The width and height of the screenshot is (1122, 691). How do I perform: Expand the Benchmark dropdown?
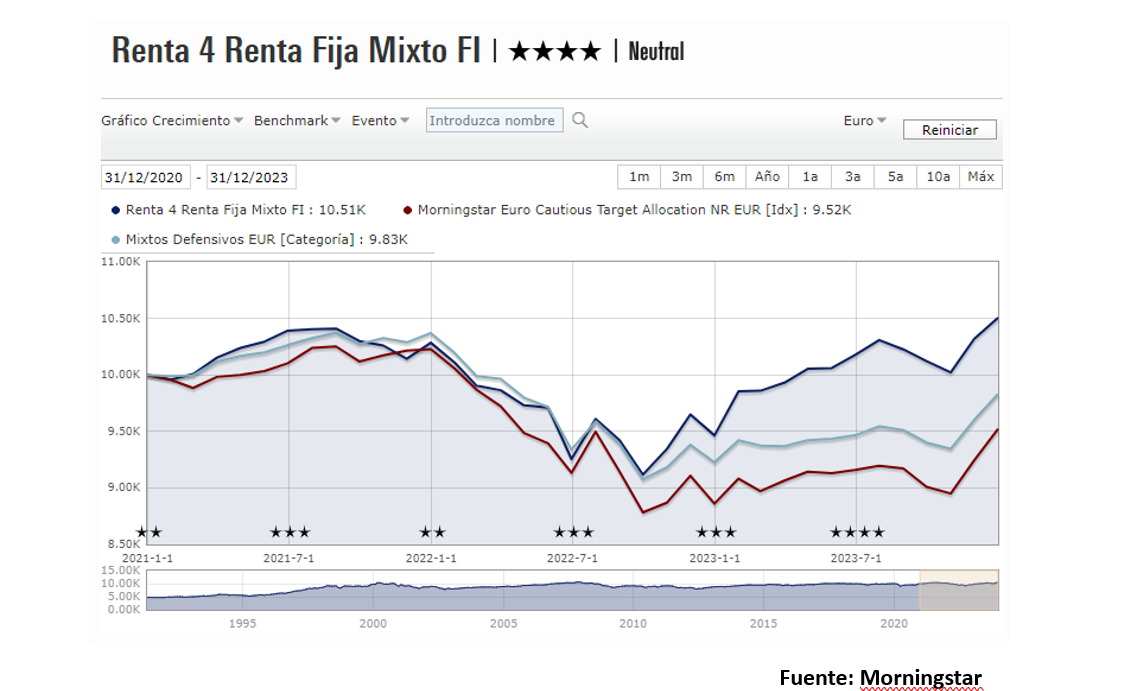[x=297, y=121]
